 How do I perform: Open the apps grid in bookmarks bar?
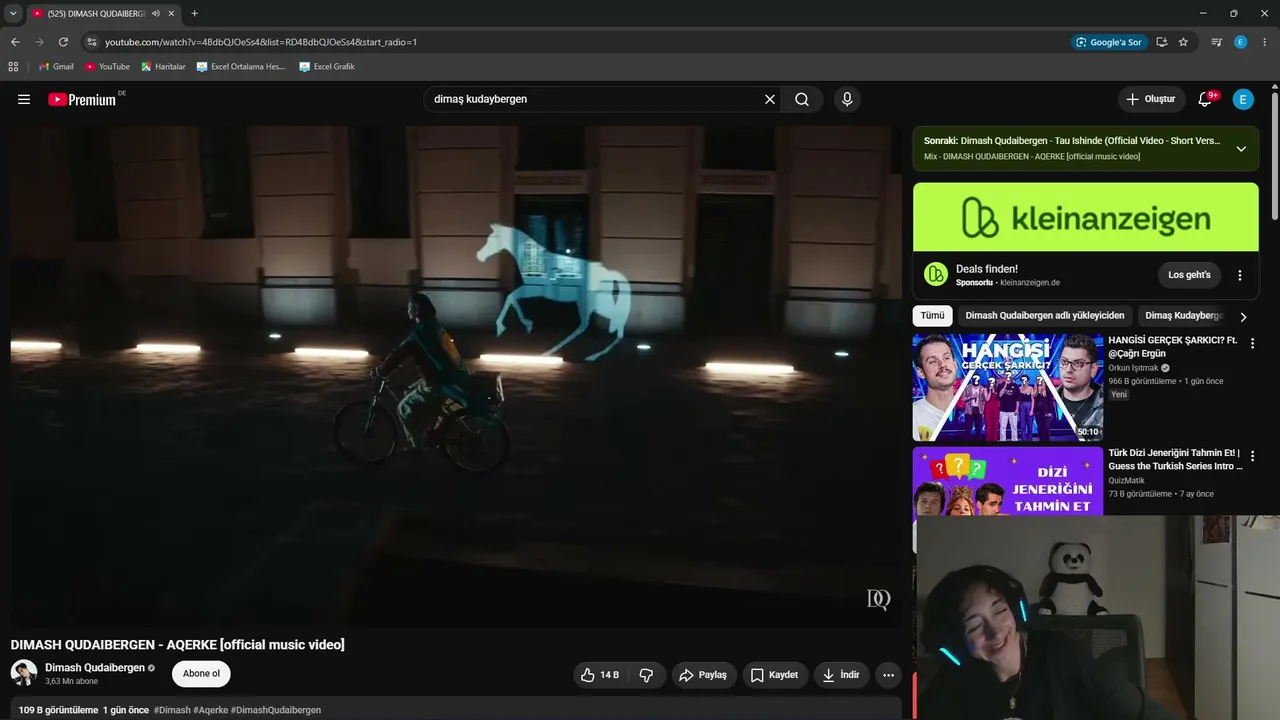point(13,67)
